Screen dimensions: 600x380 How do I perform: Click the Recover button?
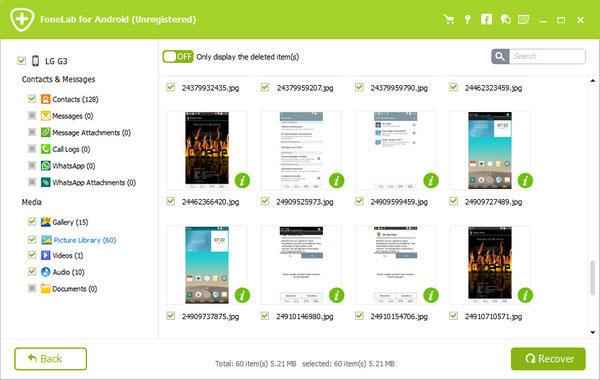click(548, 359)
